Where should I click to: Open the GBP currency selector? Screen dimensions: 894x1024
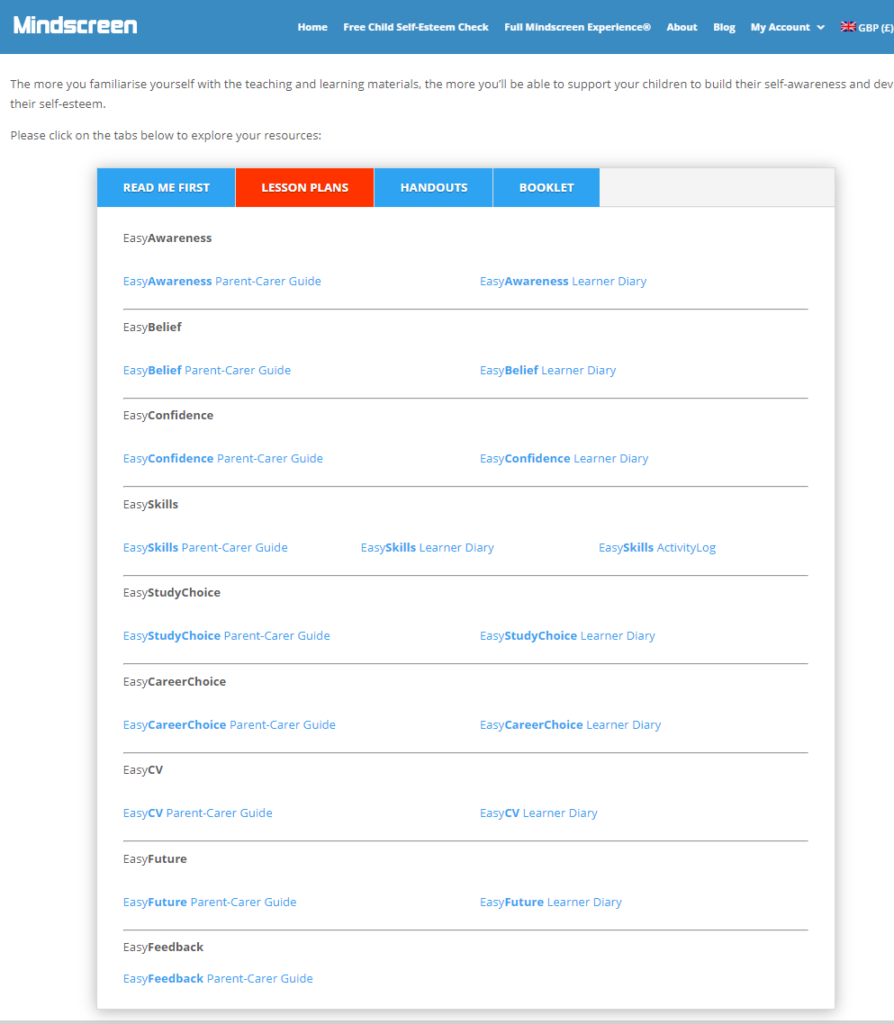pos(868,27)
